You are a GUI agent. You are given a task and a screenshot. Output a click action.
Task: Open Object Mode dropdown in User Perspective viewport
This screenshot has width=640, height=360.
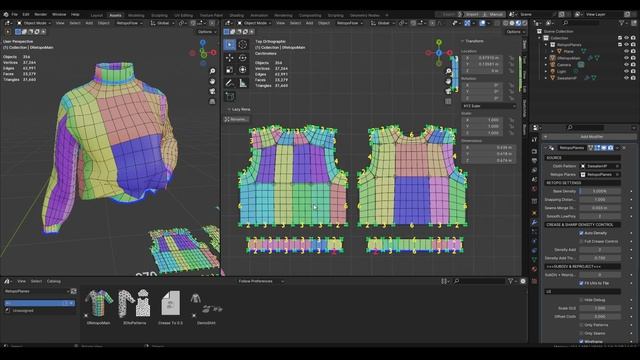click(x=34, y=23)
